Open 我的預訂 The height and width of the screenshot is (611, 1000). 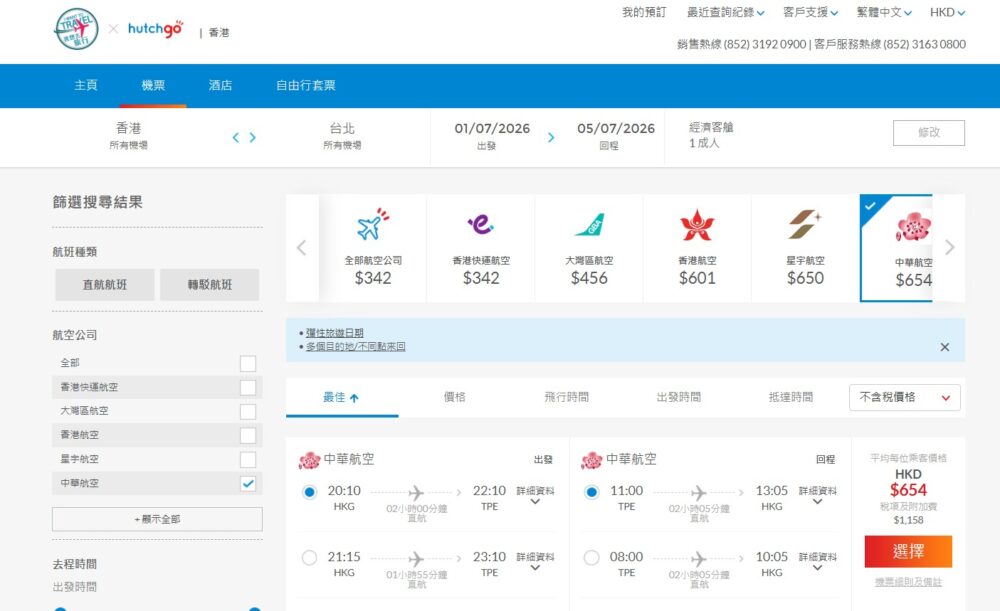[644, 12]
